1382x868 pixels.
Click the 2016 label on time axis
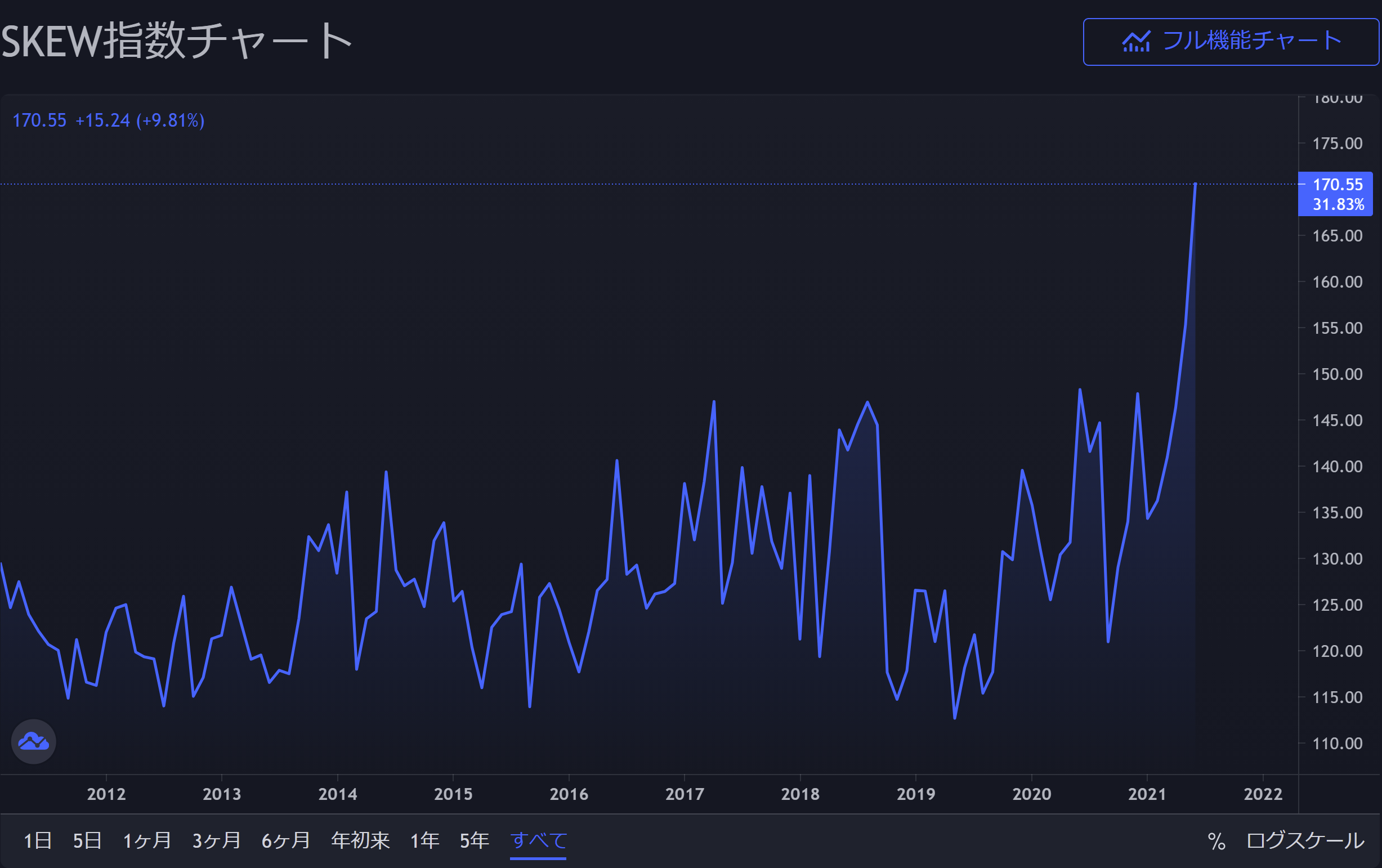click(569, 794)
